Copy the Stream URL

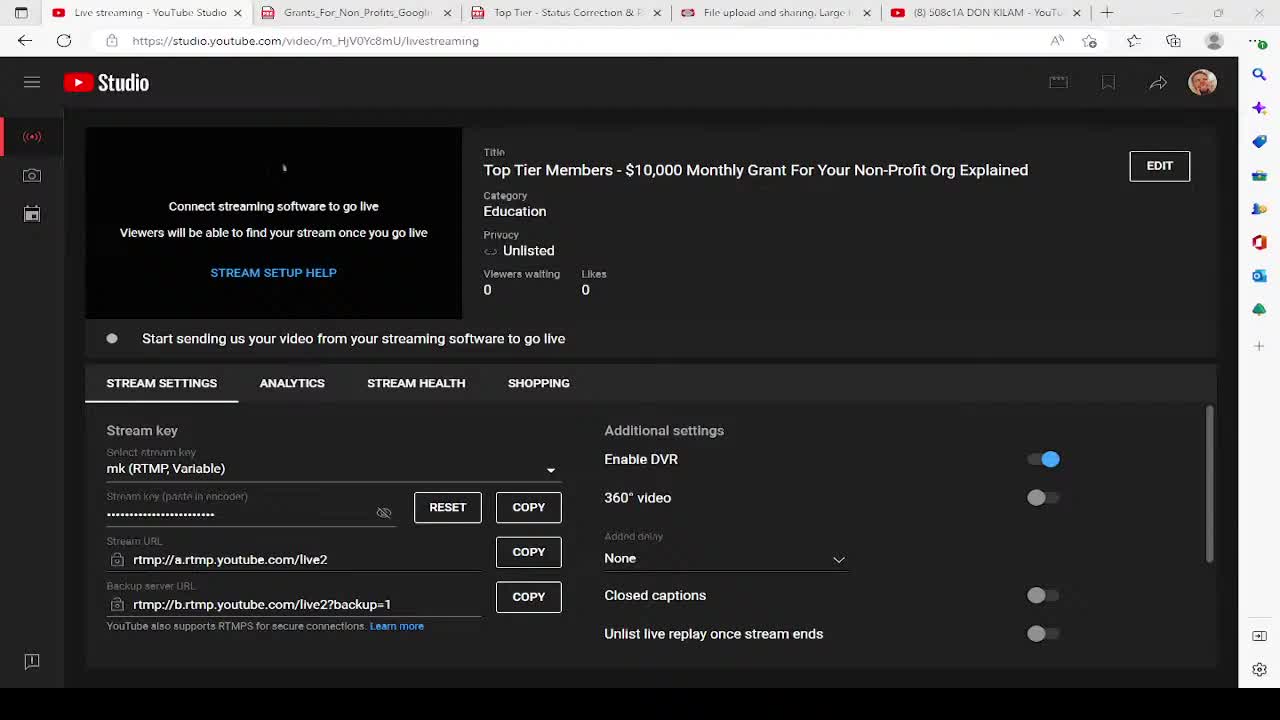click(x=529, y=552)
